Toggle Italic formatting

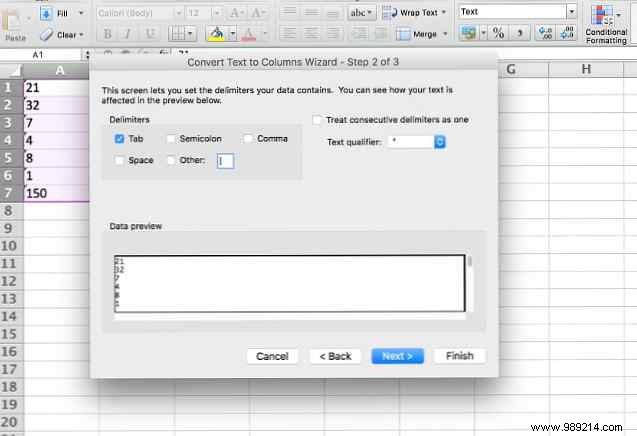[x=128, y=34]
